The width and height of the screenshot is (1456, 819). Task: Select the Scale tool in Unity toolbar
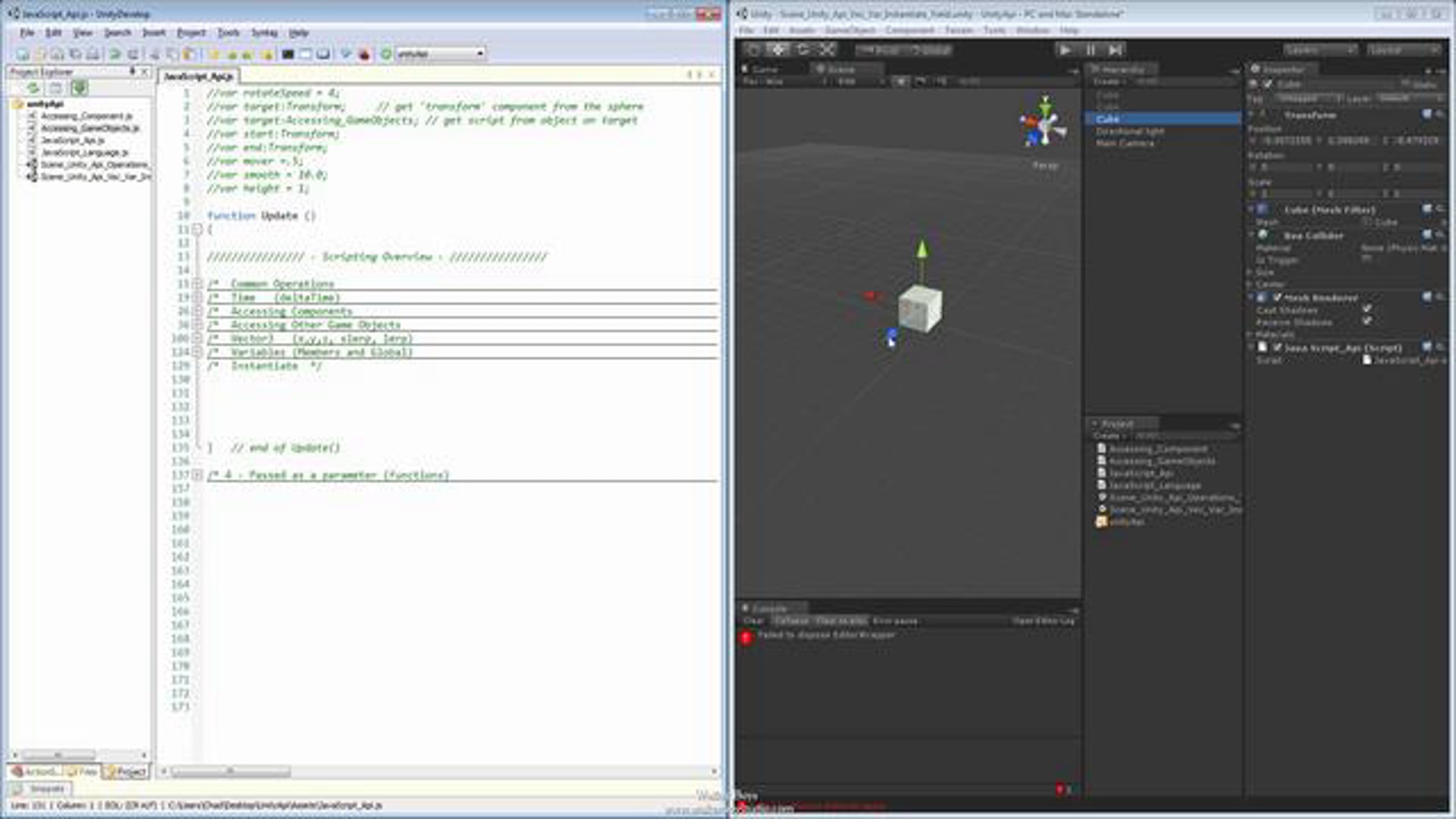[827, 50]
